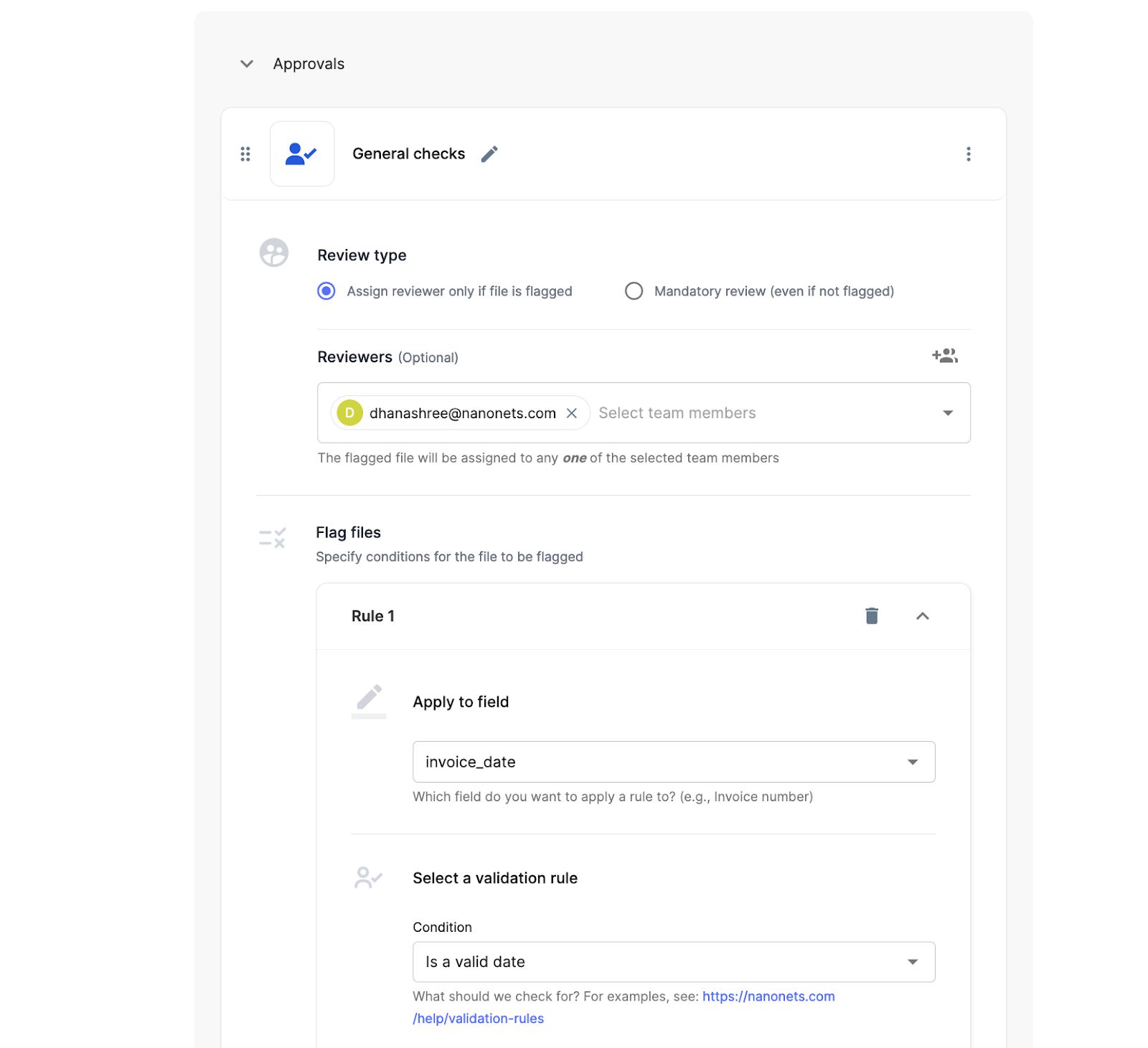Click the General checks person-check icon
This screenshot has height=1048, width=1148.
pyautogui.click(x=301, y=154)
